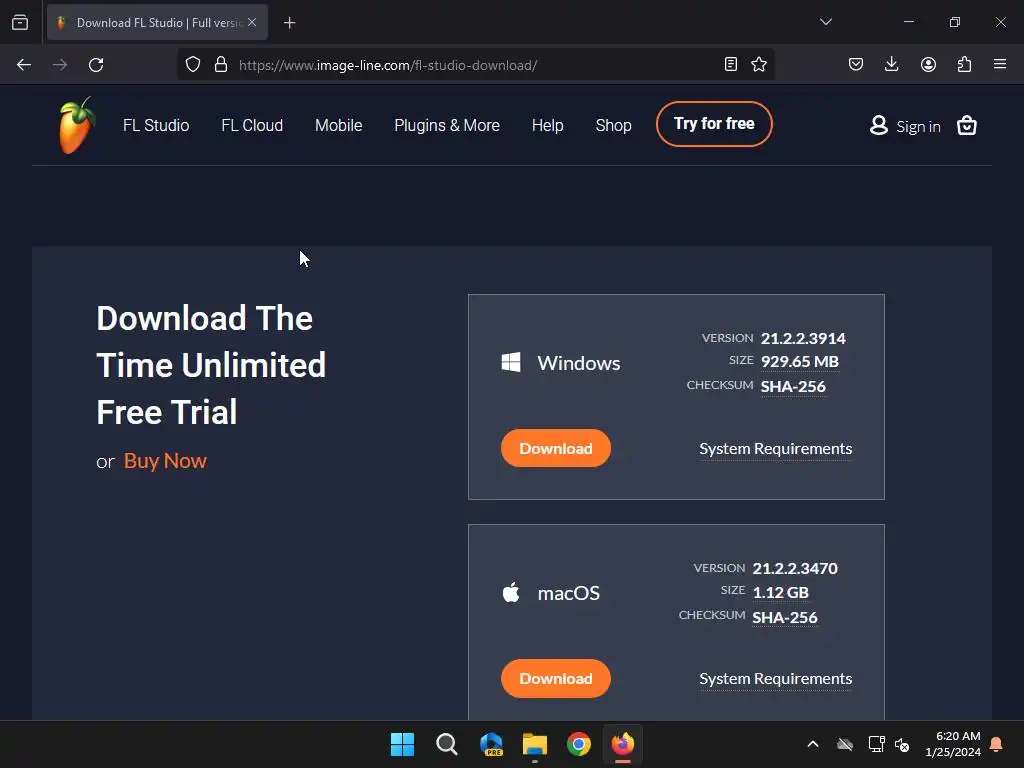Screen dimensions: 1024x768
Task: Open the Windows Start menu
Action: [402, 744]
